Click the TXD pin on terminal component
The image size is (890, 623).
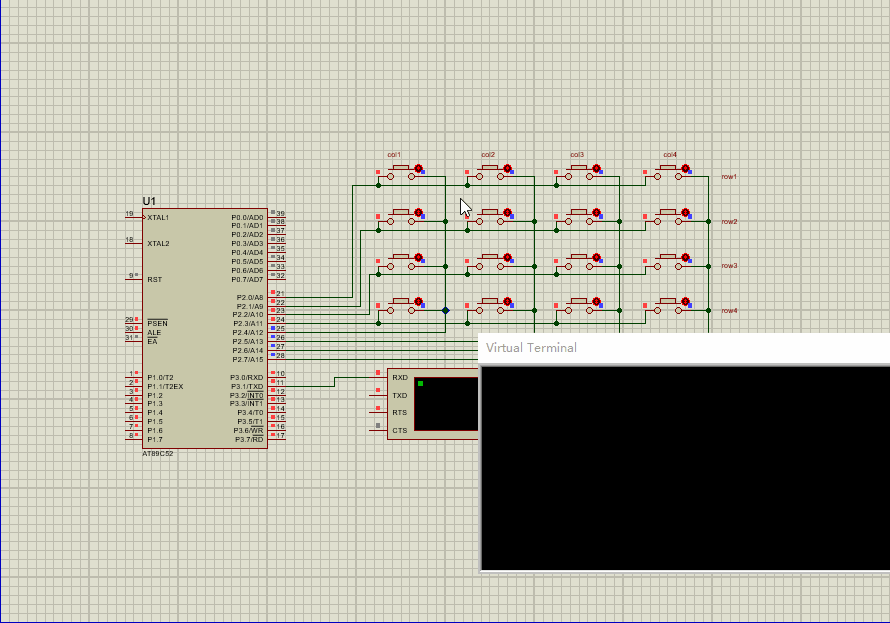400,395
